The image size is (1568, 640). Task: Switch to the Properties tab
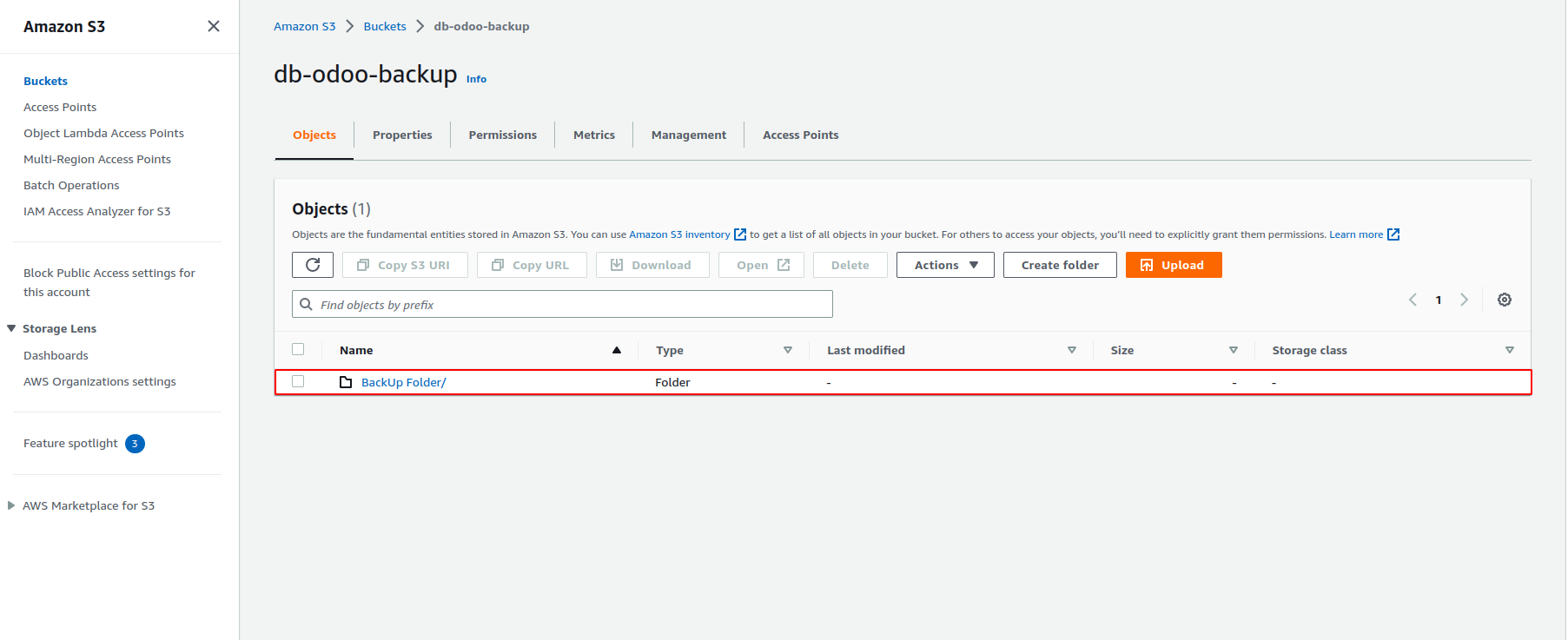402,135
